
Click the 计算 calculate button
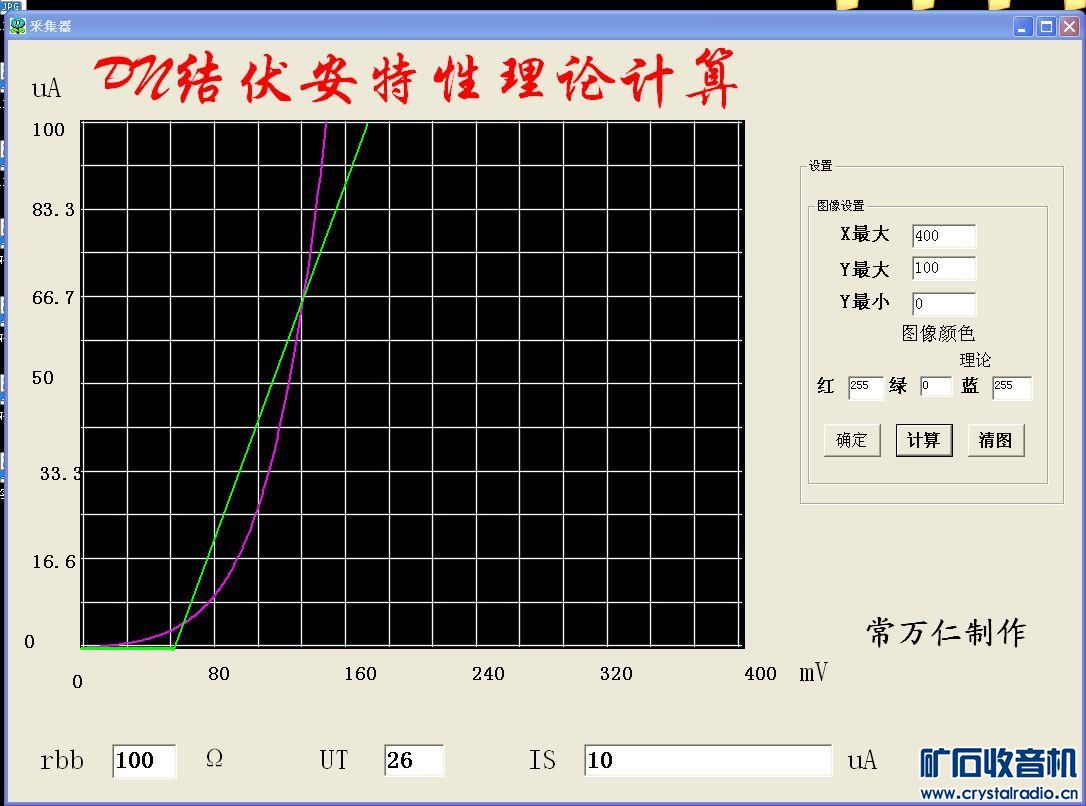coord(924,440)
